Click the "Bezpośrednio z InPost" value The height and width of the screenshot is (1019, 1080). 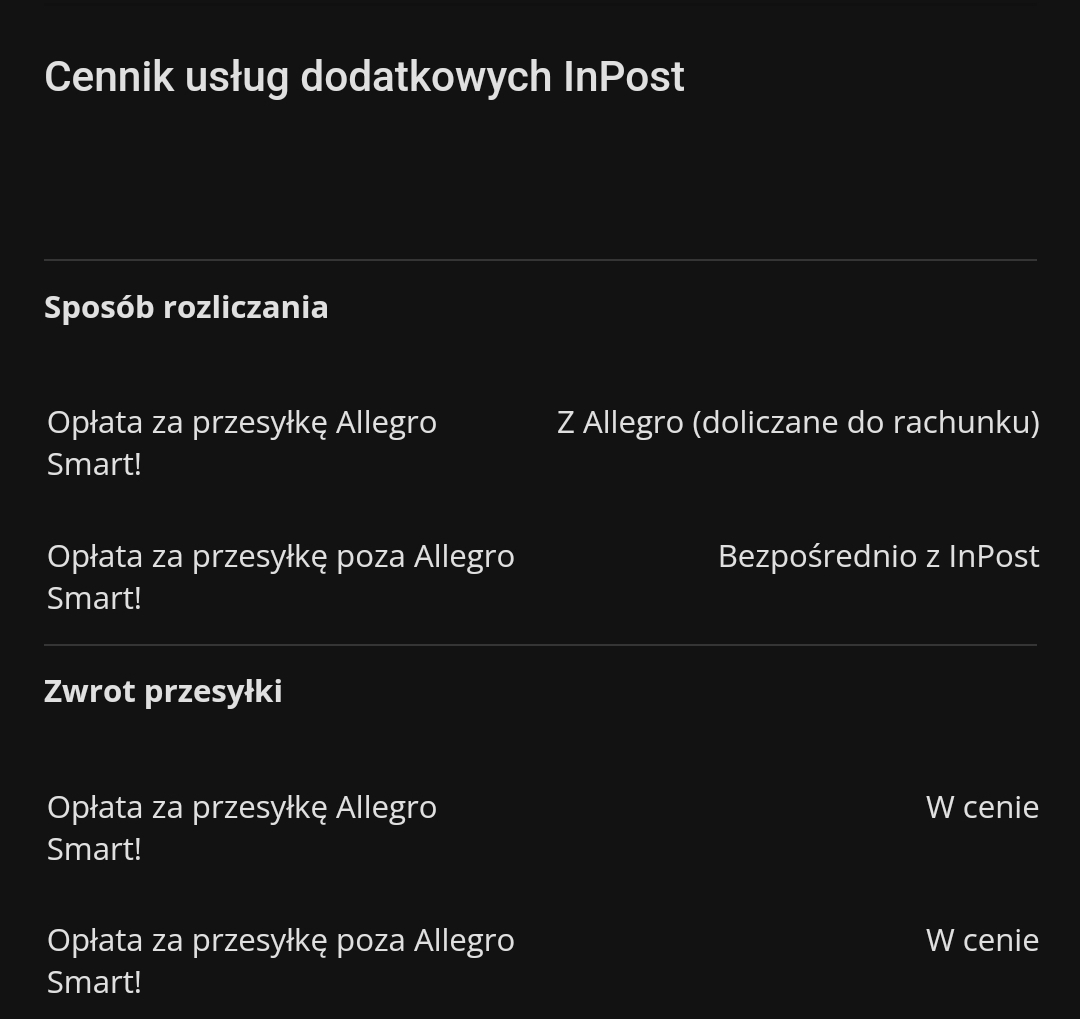[878, 556]
